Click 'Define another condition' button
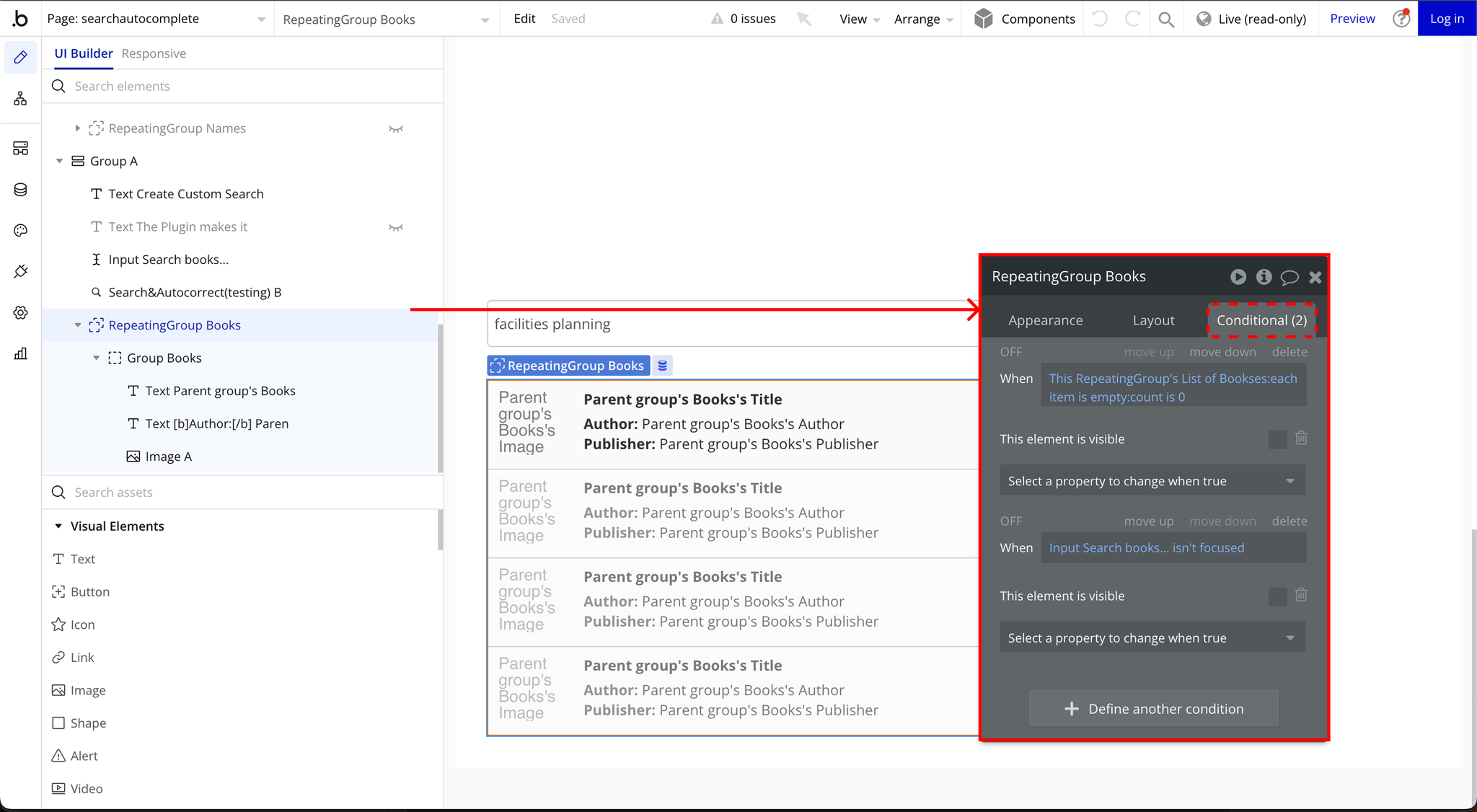 (x=1153, y=709)
